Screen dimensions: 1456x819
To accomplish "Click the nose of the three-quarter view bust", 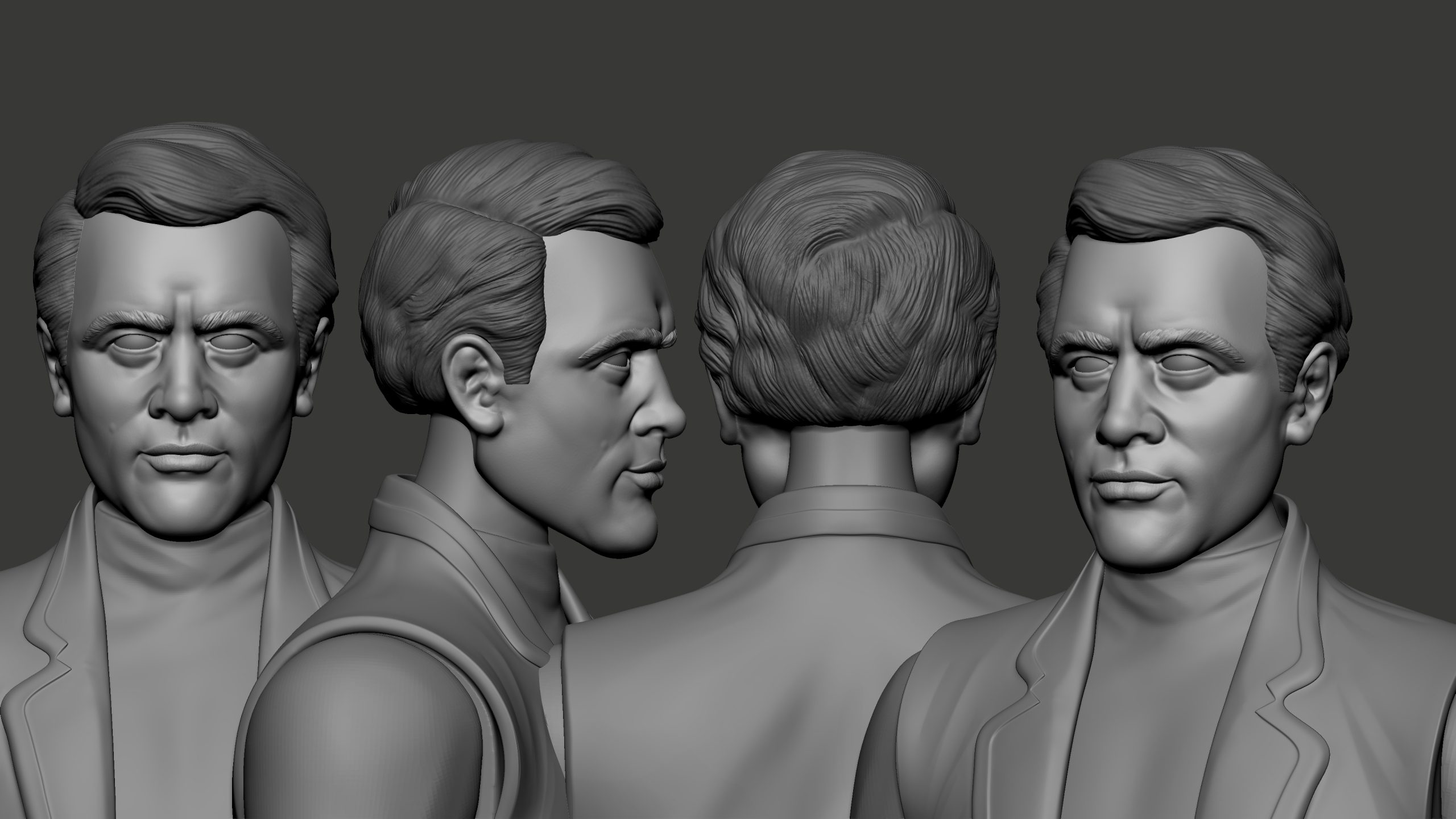I will click(1118, 424).
